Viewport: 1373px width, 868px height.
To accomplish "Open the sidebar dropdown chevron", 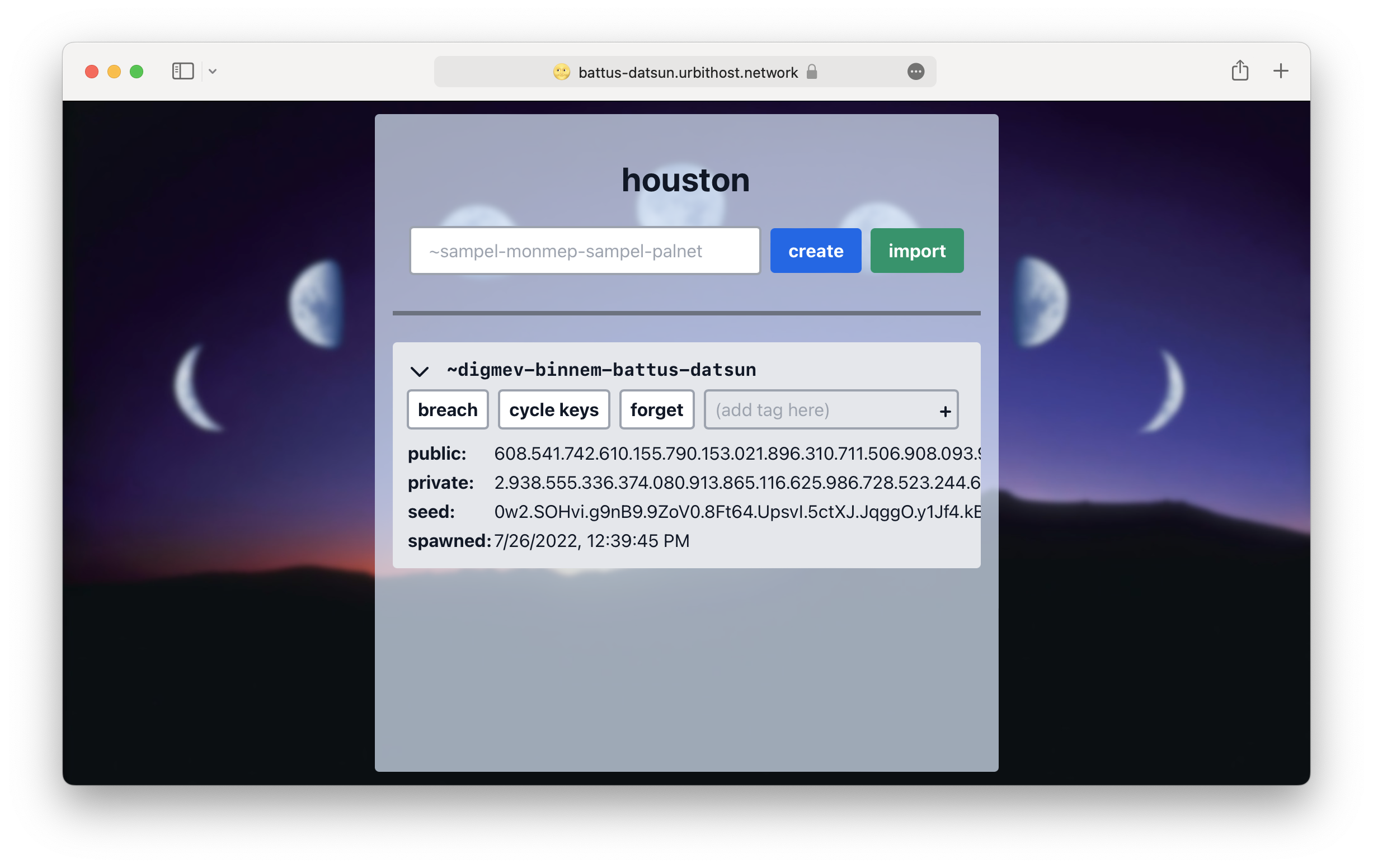I will click(x=213, y=71).
